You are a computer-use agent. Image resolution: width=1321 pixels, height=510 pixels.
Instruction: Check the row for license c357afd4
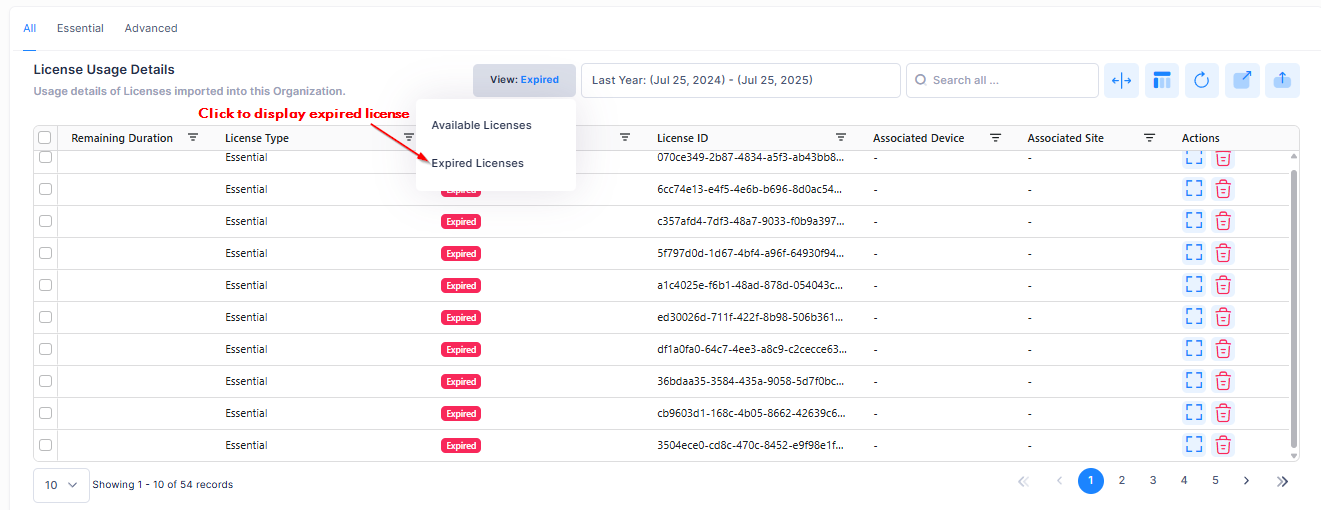45,221
